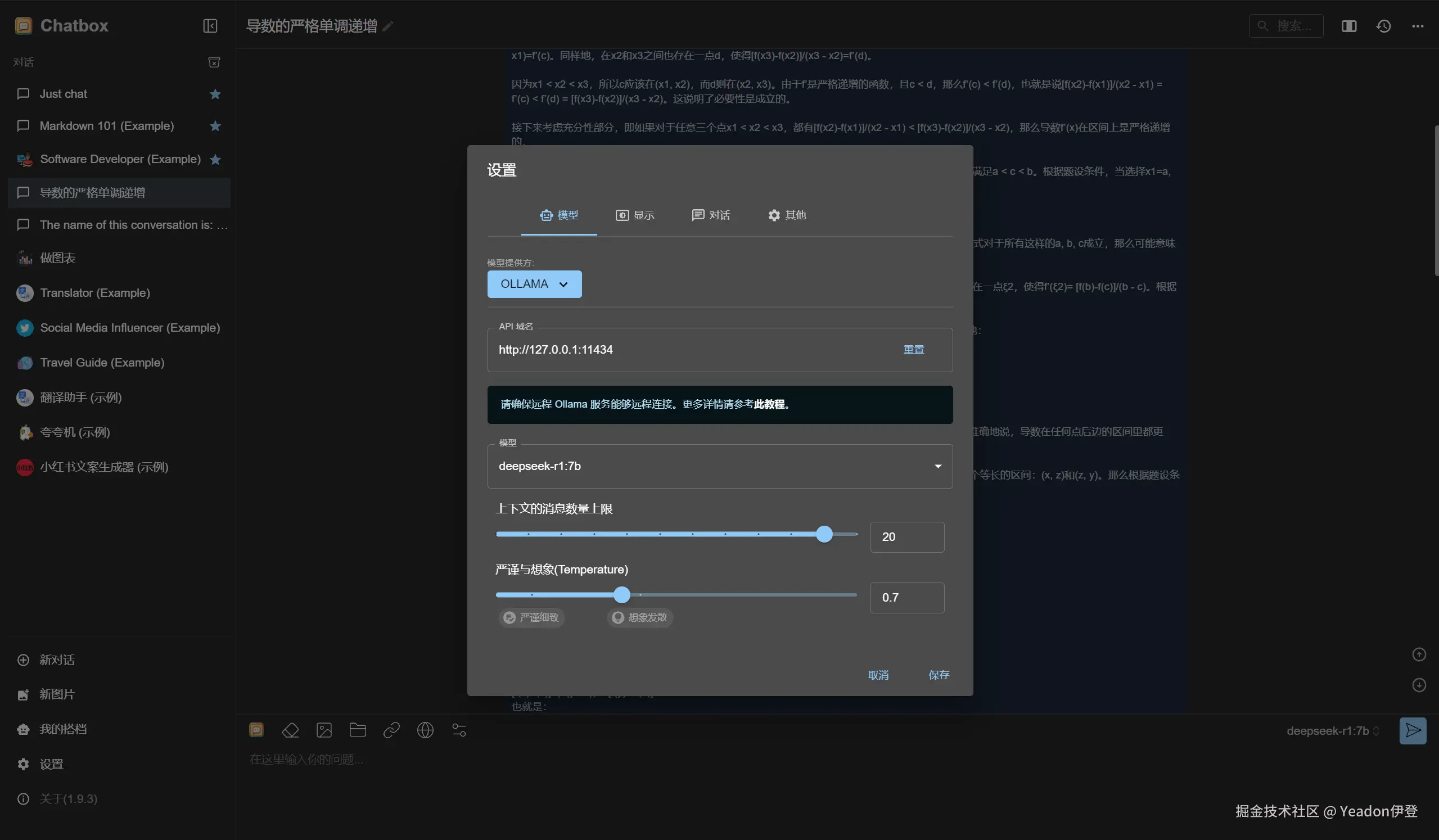Switch to the 其他 settings tab
The width and height of the screenshot is (1439, 840).
pyautogui.click(x=786, y=215)
